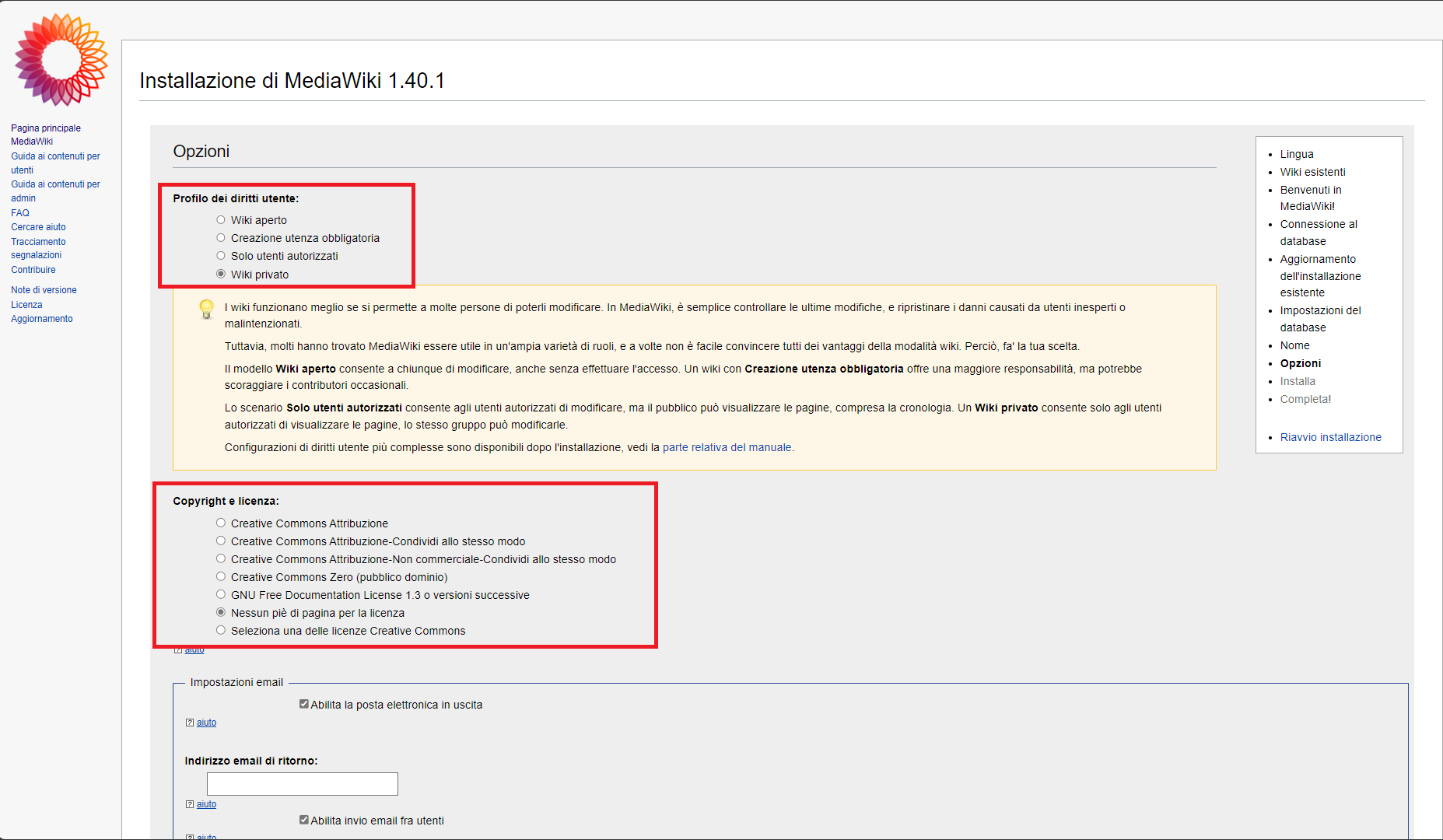
Task: Click Aggiornamento dell'installazione esistente step
Action: [x=1321, y=275]
